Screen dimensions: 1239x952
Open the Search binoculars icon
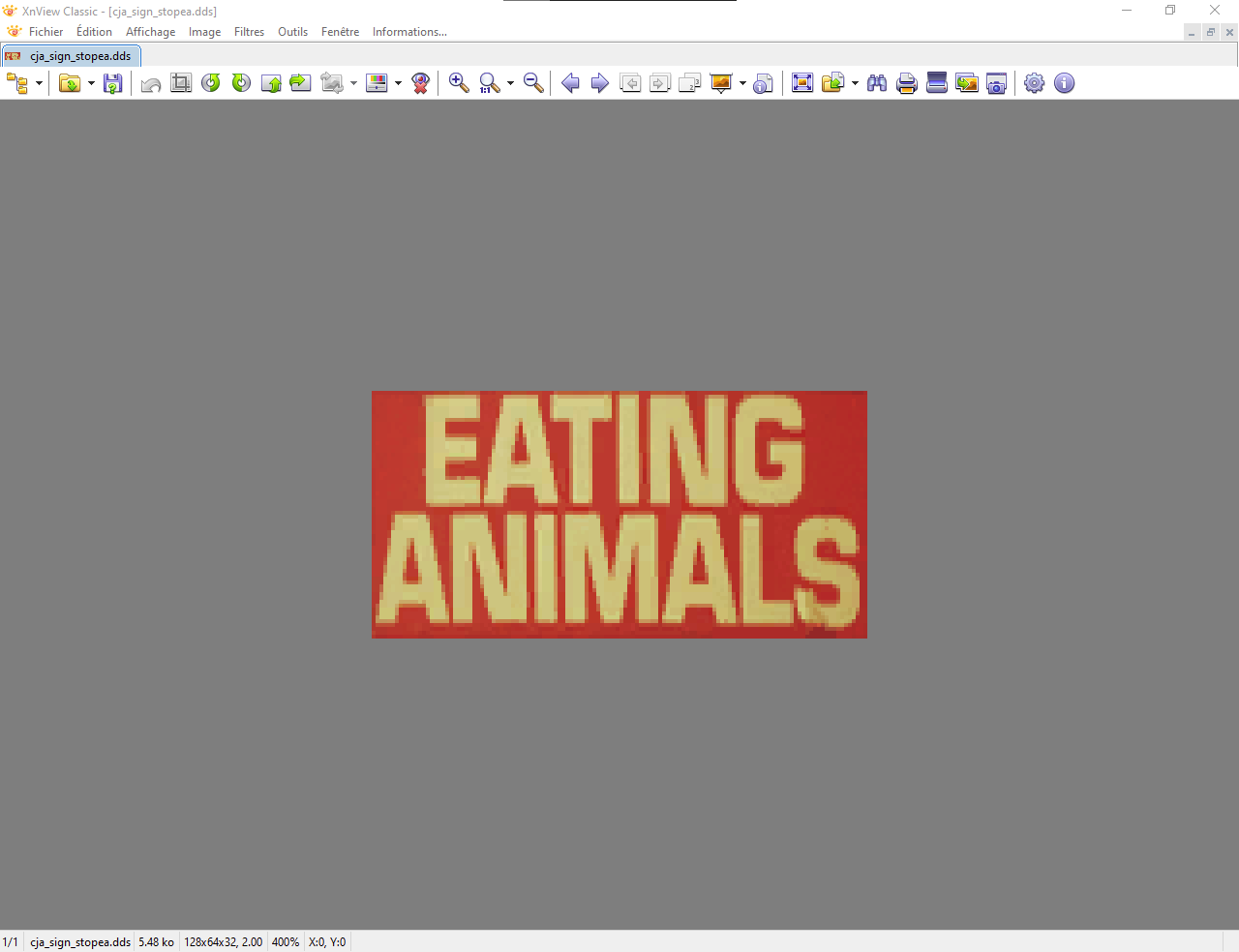[x=877, y=83]
